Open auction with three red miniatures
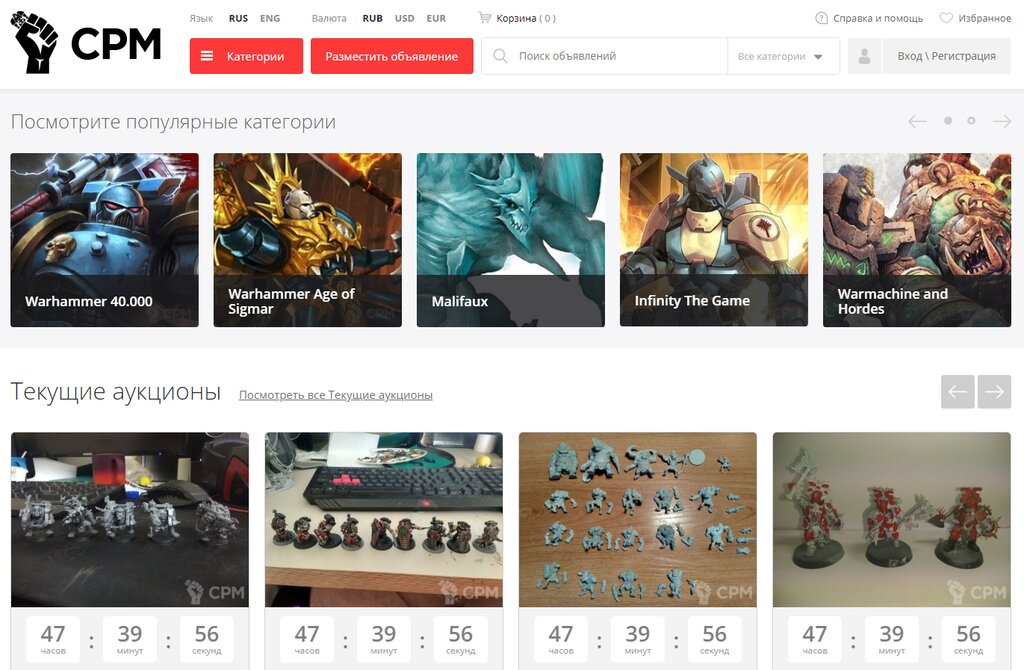 (891, 520)
